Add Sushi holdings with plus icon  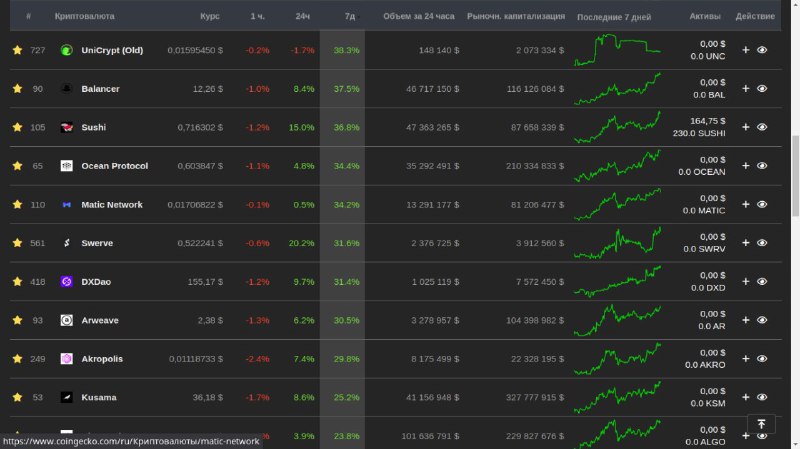[x=745, y=127]
